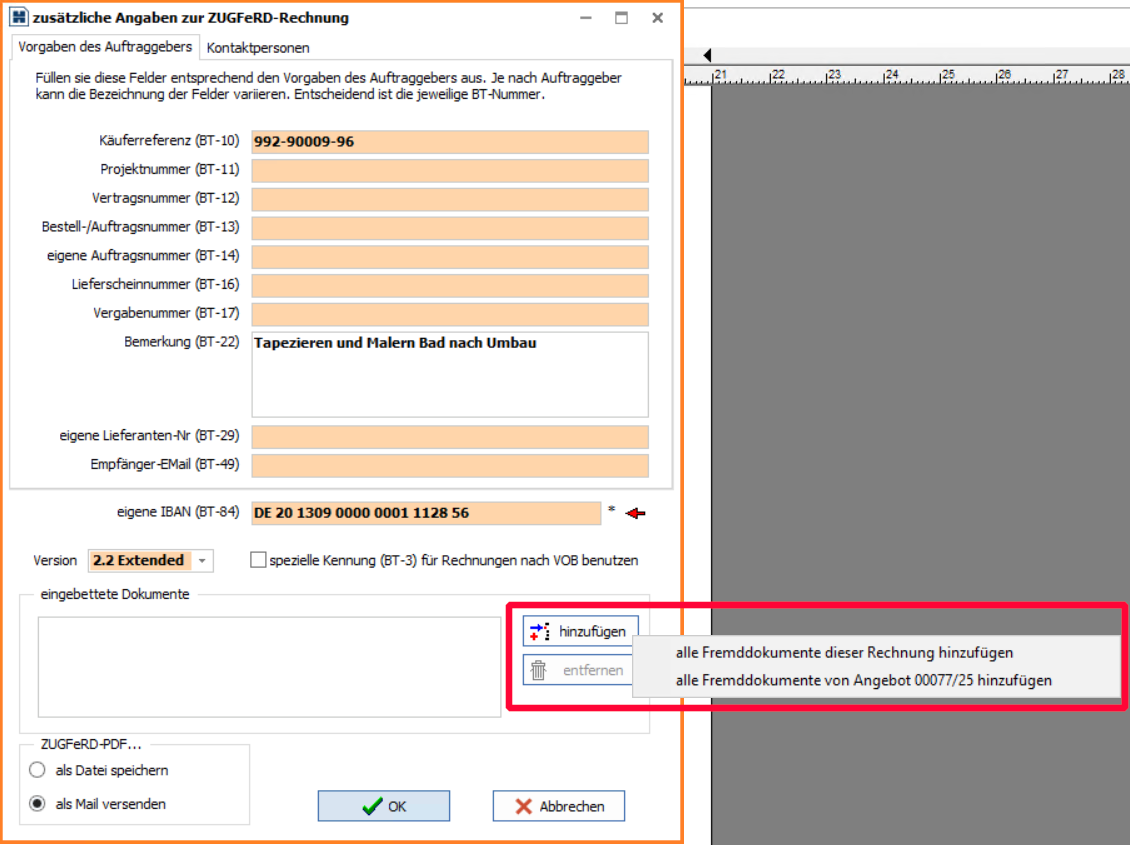Select 'als Datei speichern' radio option
1130x845 pixels.
click(x=38, y=770)
